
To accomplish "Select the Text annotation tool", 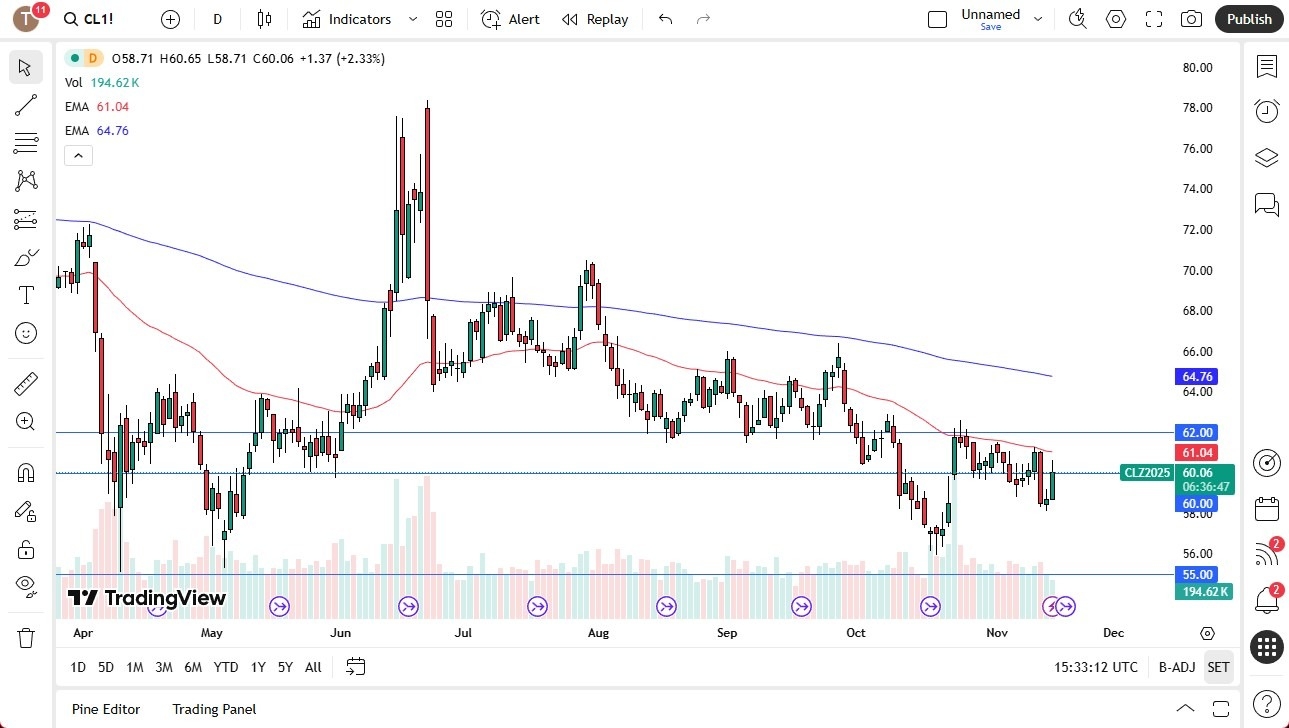I will tap(26, 295).
